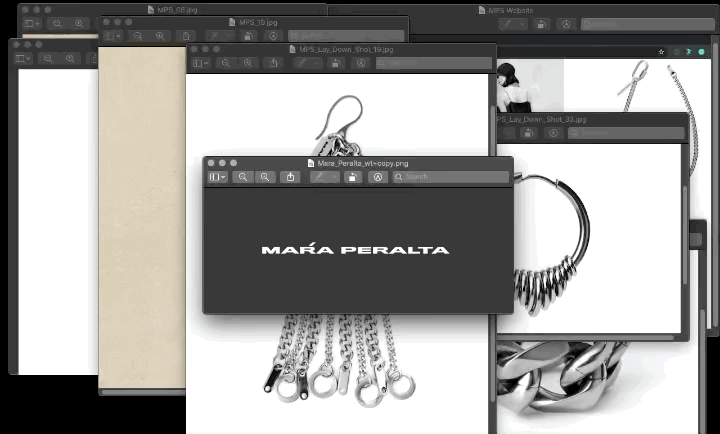
Task: Zoom out in MPS_19.jpg window
Action: [x=138, y=36]
